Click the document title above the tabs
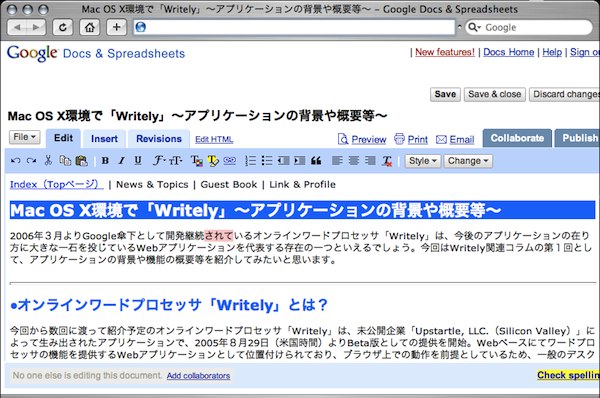The height and width of the screenshot is (398, 600). tap(197, 116)
